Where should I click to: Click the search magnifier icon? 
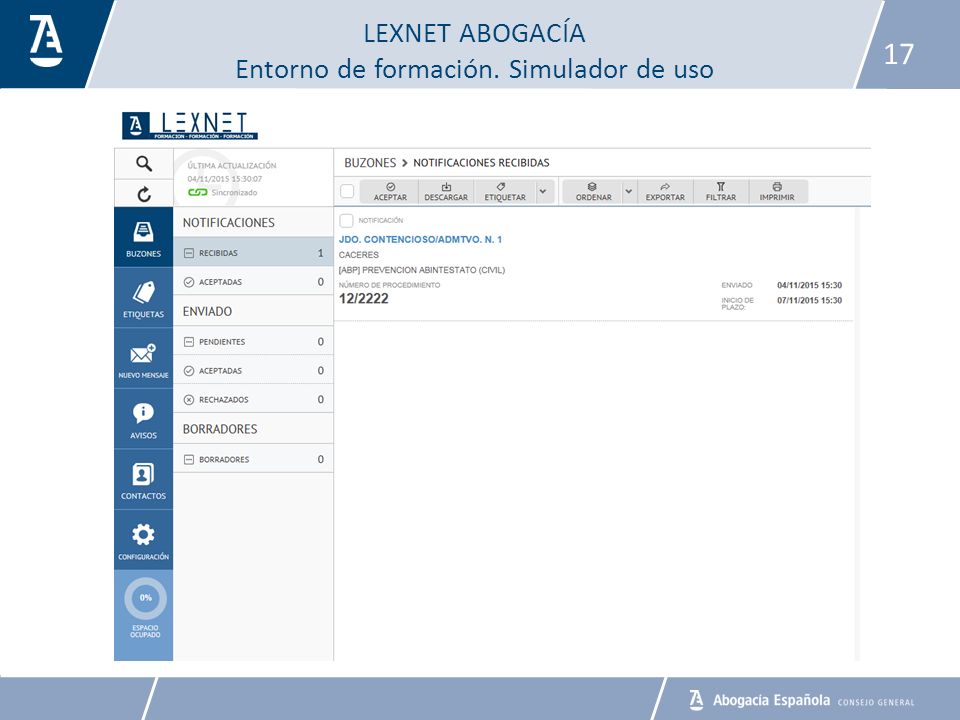pos(144,163)
